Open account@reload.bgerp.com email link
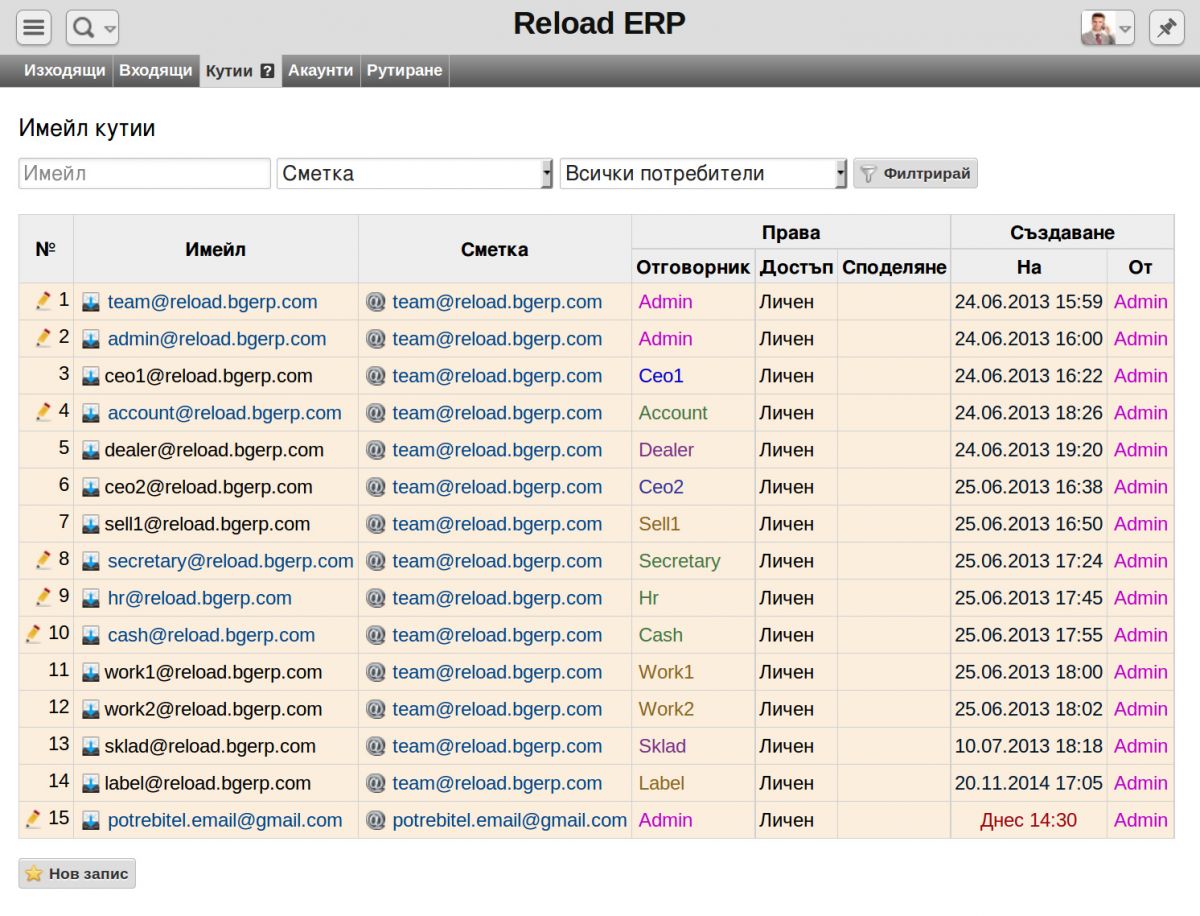This screenshot has height=916, width=1200. click(x=225, y=413)
